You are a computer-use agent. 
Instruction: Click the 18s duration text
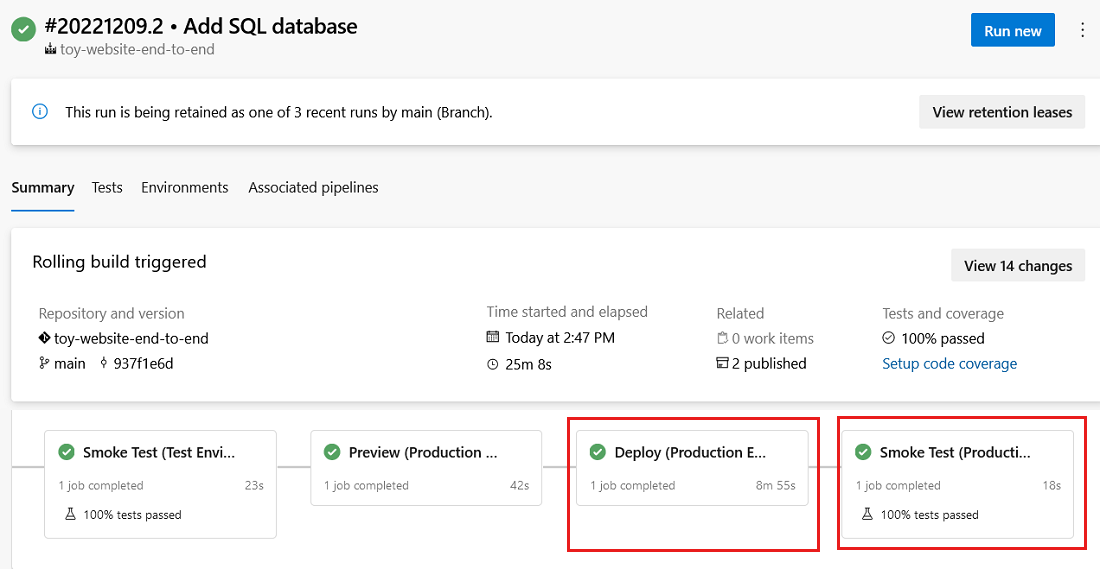(x=1052, y=486)
